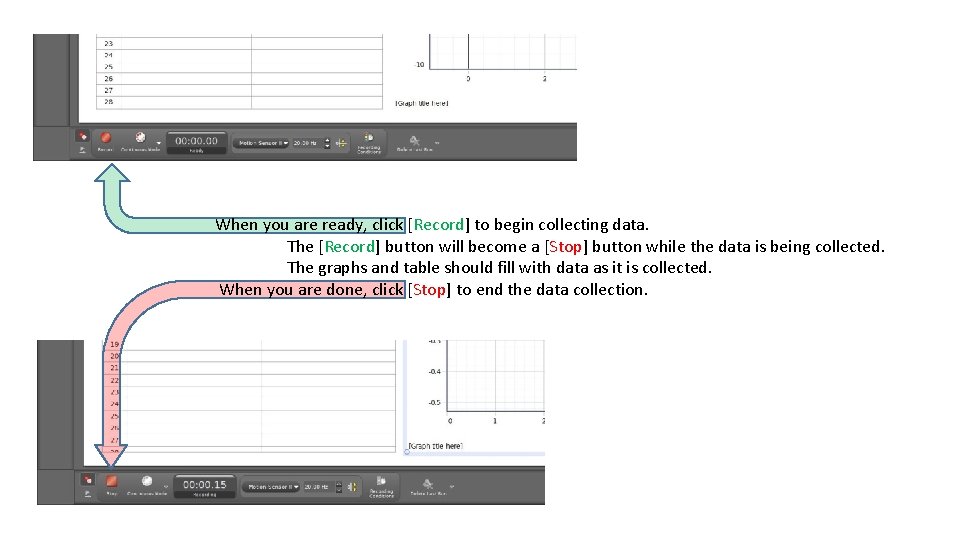Select the record mode icon left of Record
Viewport: 960px width, 540px height.
coord(82,136)
